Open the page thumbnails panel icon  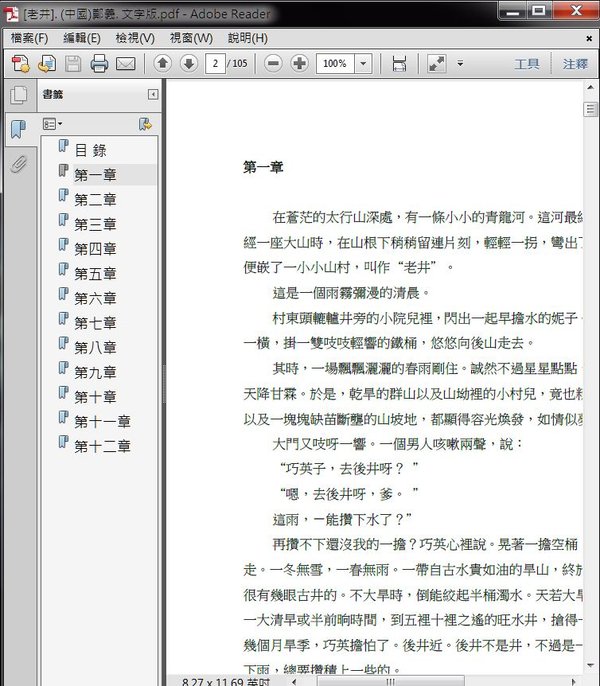point(18,96)
